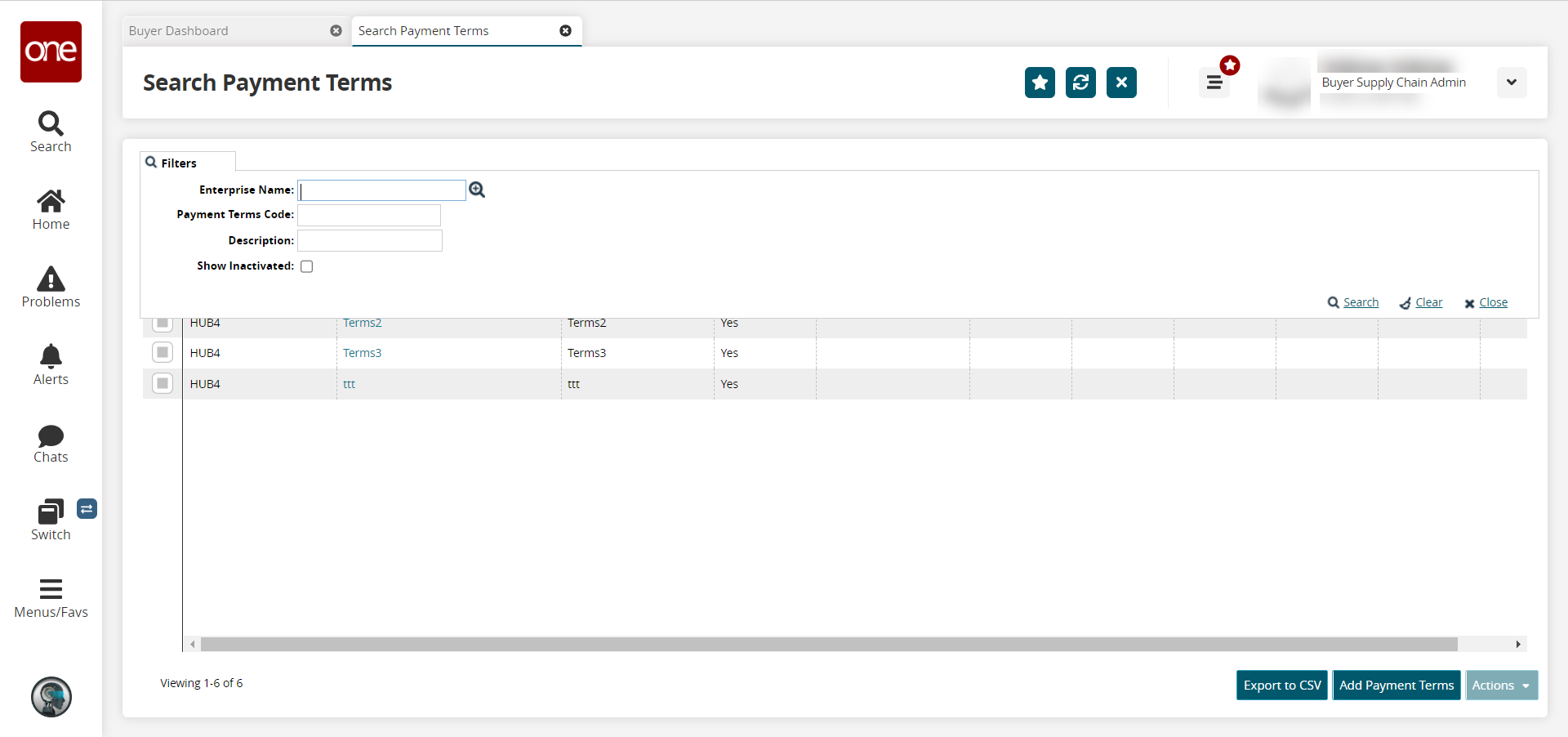Open the Terms3 payment terms link
This screenshot has width=1568, height=737.
[362, 353]
